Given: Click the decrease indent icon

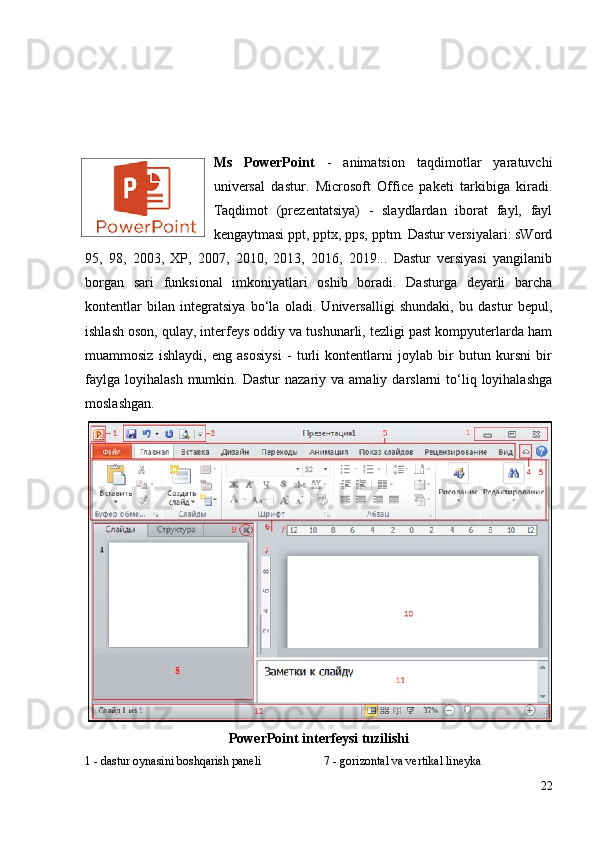Looking at the screenshot, I should [345, 484].
